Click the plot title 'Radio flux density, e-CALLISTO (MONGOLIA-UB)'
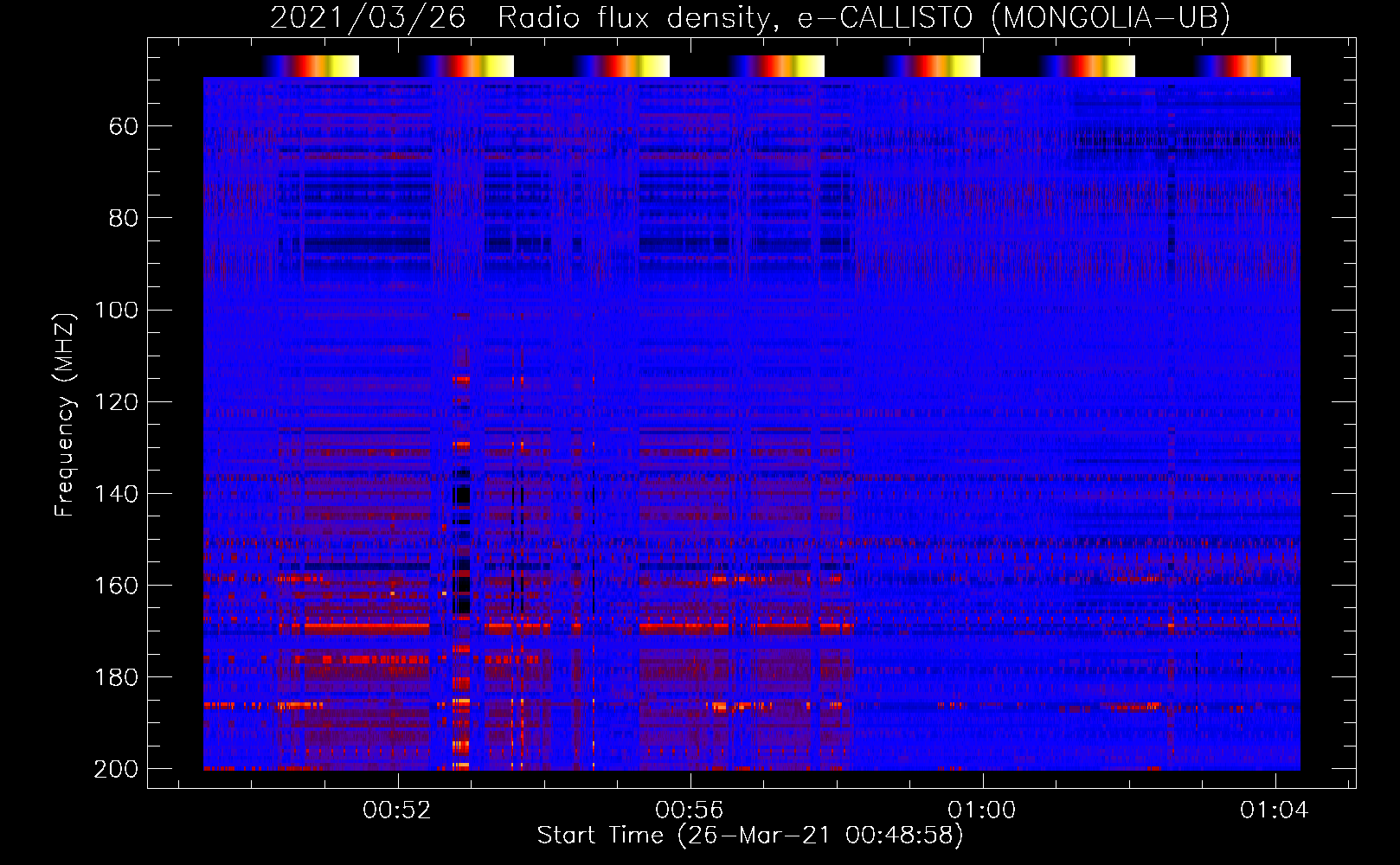This screenshot has height=865, width=1400. click(864, 18)
